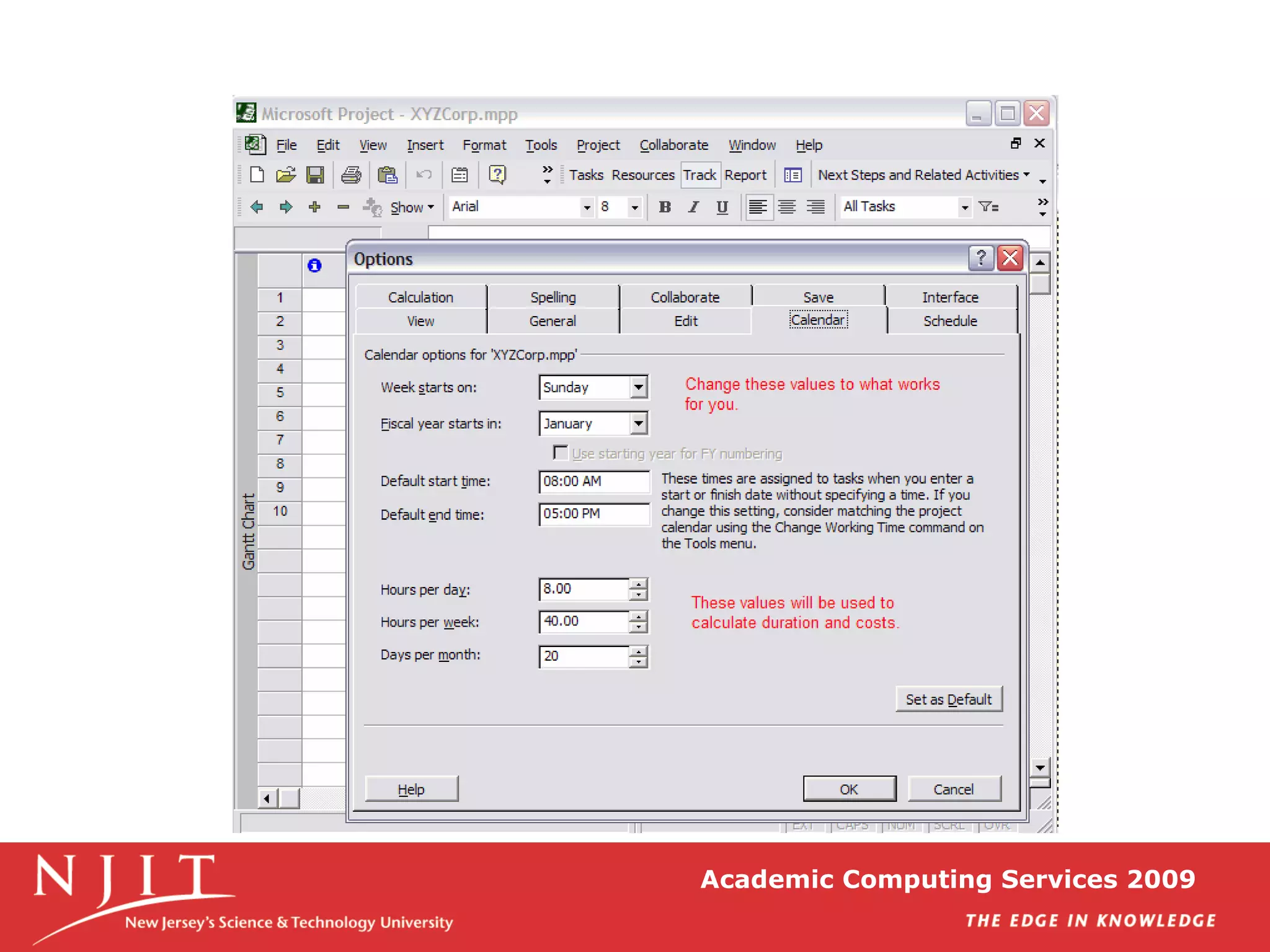Expand the Week starts on dropdown
Image resolution: width=1270 pixels, height=952 pixels.
pyautogui.click(x=638, y=387)
